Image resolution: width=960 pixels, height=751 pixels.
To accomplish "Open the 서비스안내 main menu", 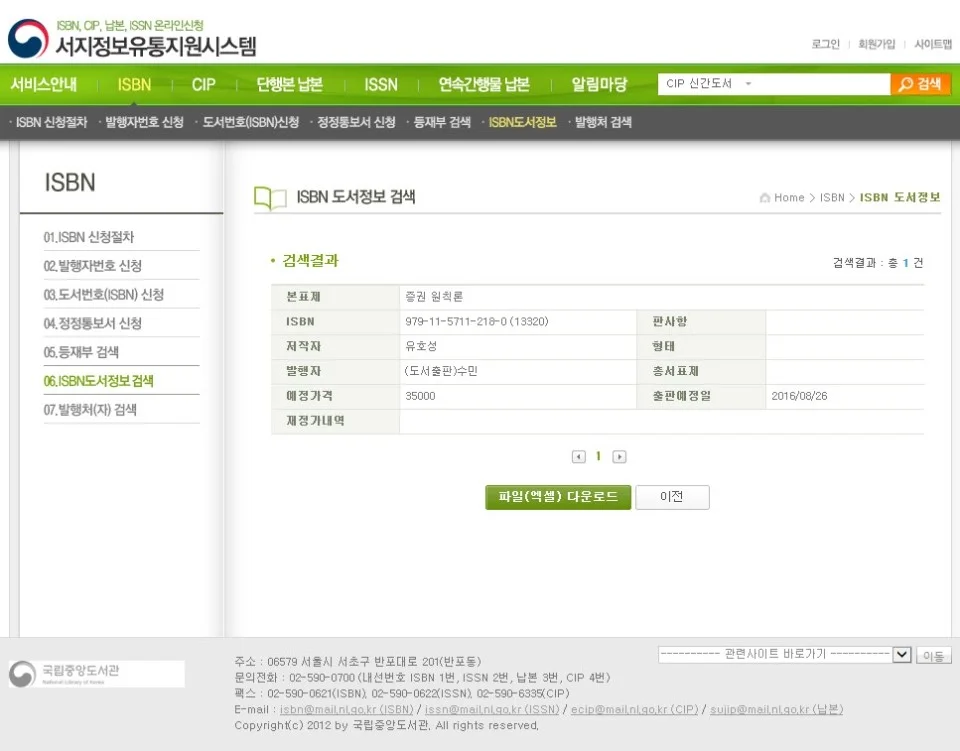I will coord(43,84).
